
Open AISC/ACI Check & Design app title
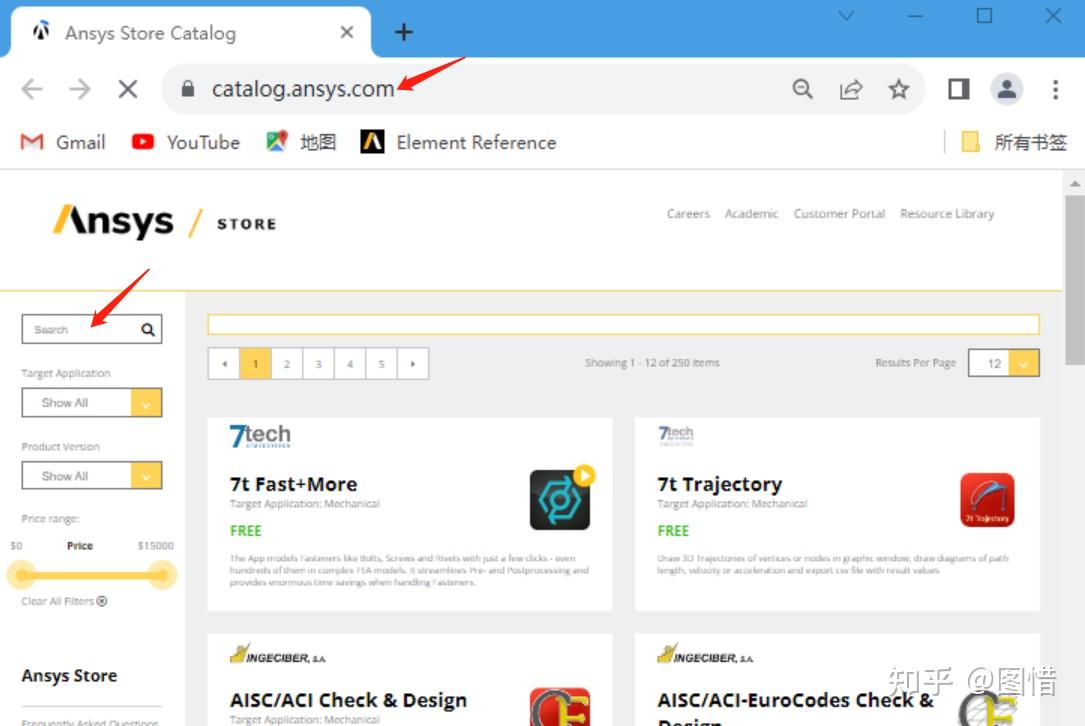click(x=348, y=700)
